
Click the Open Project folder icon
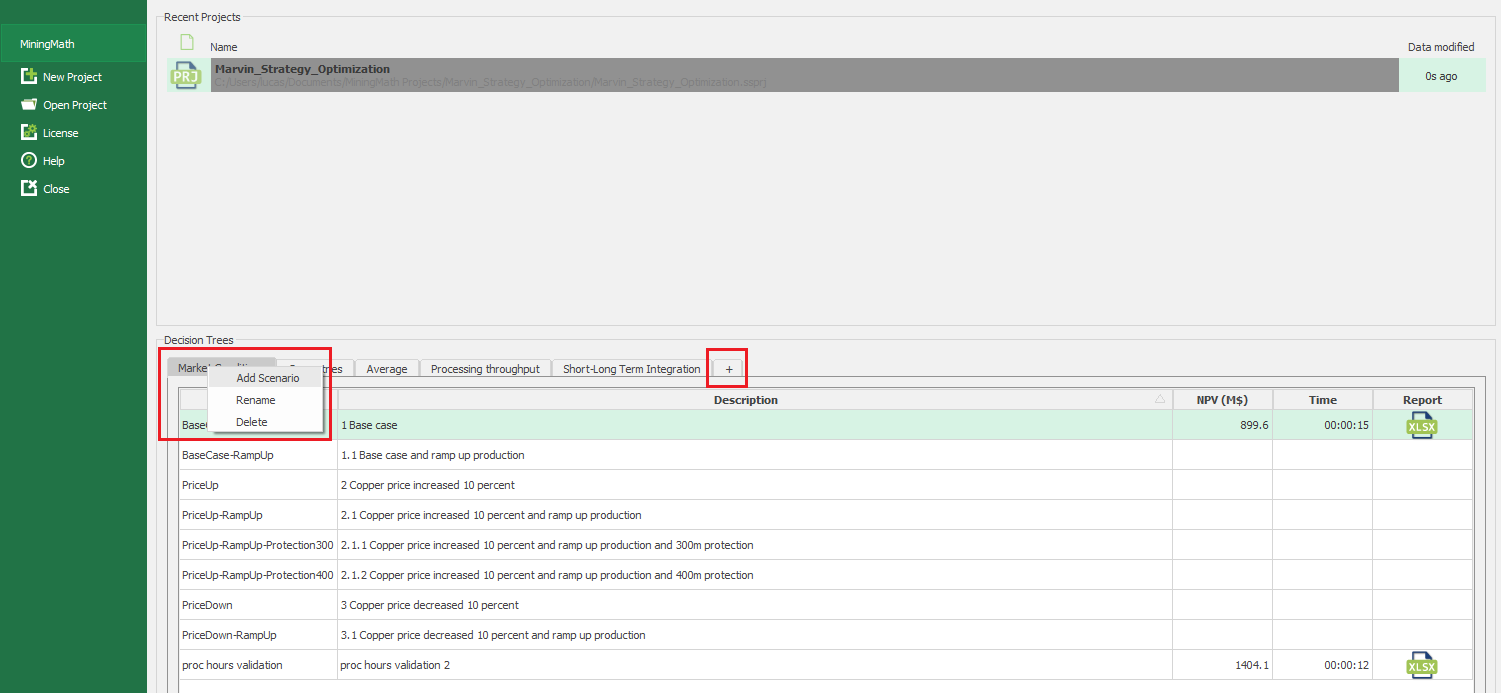coord(29,105)
